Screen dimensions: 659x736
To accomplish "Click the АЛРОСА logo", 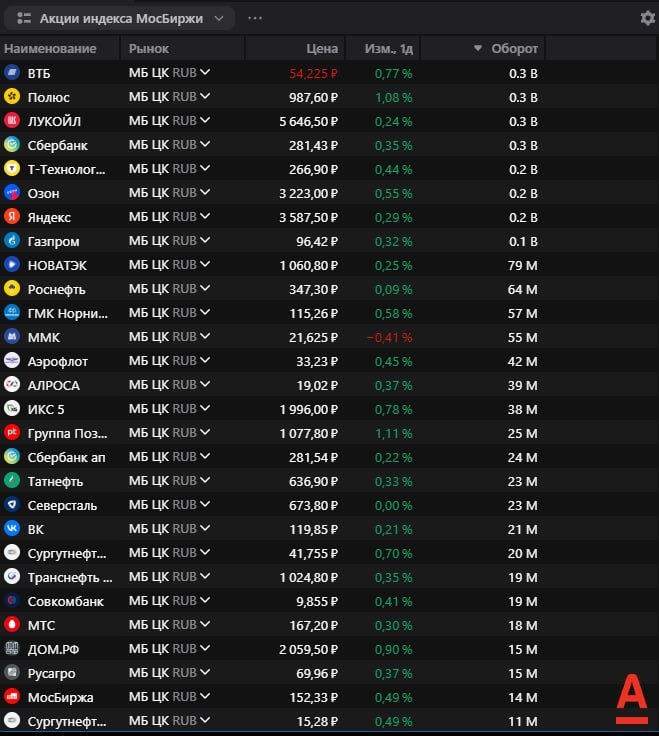I will (x=12, y=384).
